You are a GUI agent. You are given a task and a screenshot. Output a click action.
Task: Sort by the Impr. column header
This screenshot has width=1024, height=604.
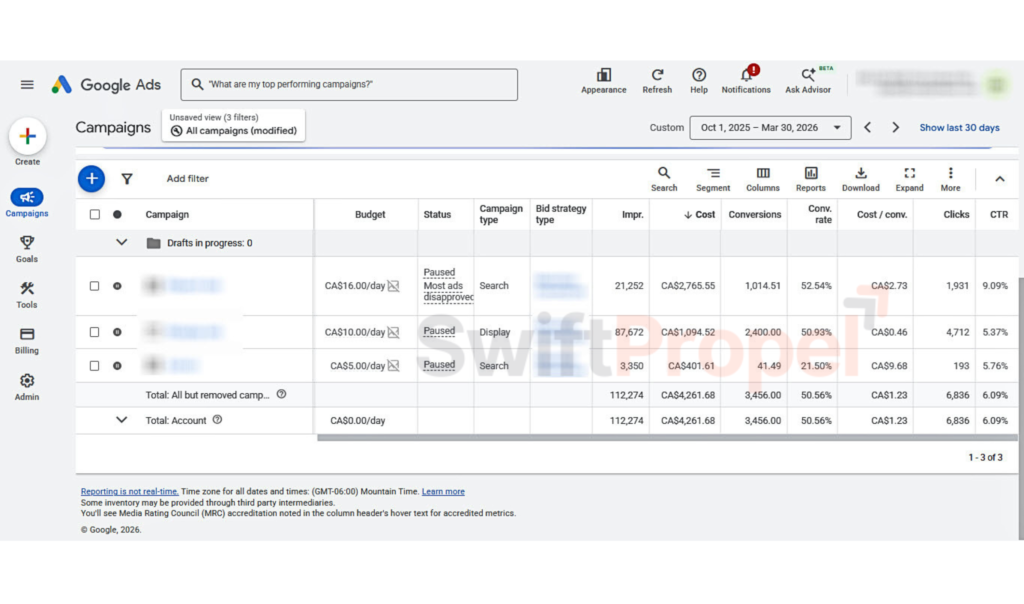point(632,214)
